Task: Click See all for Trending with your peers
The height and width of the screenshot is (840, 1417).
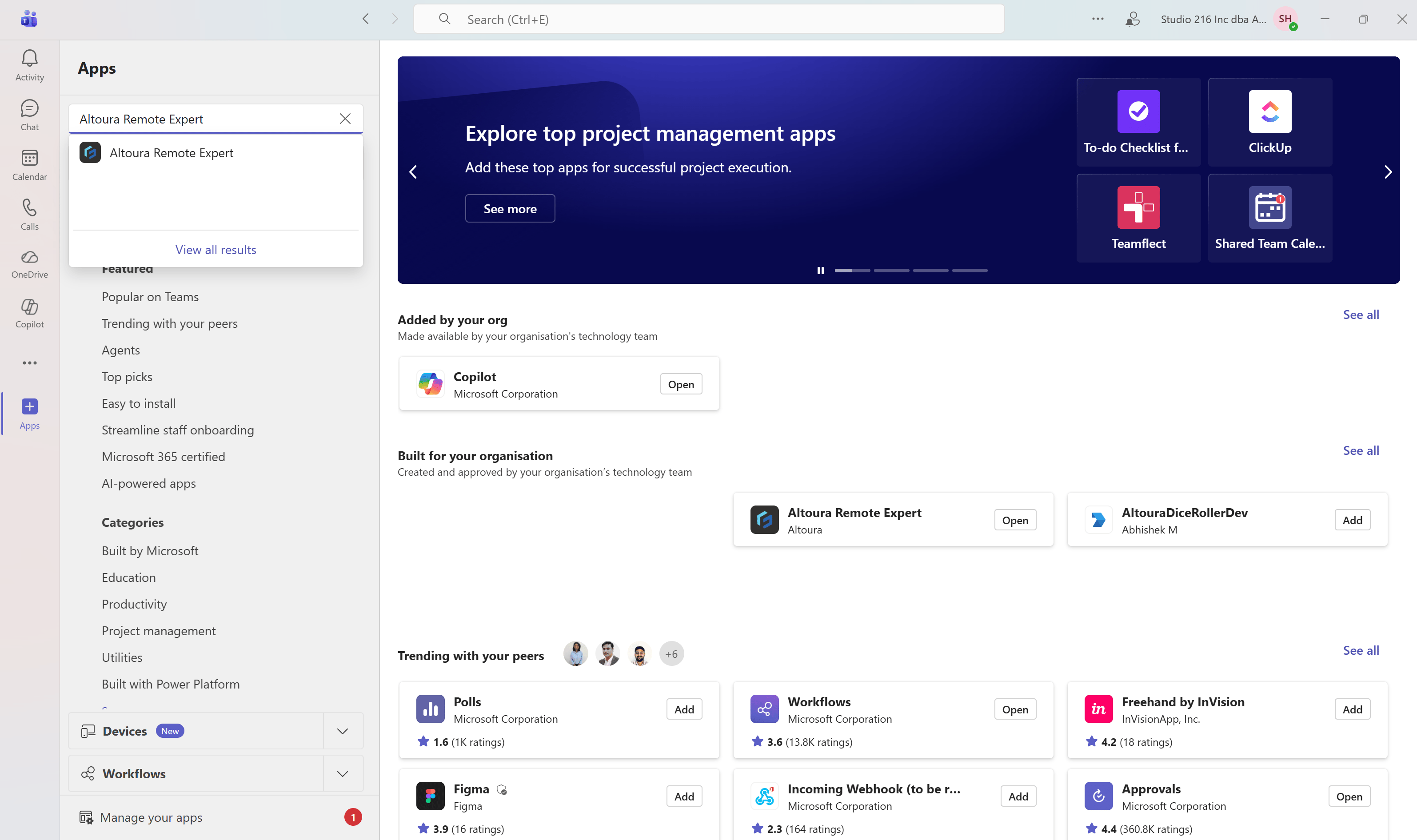Action: [1361, 650]
